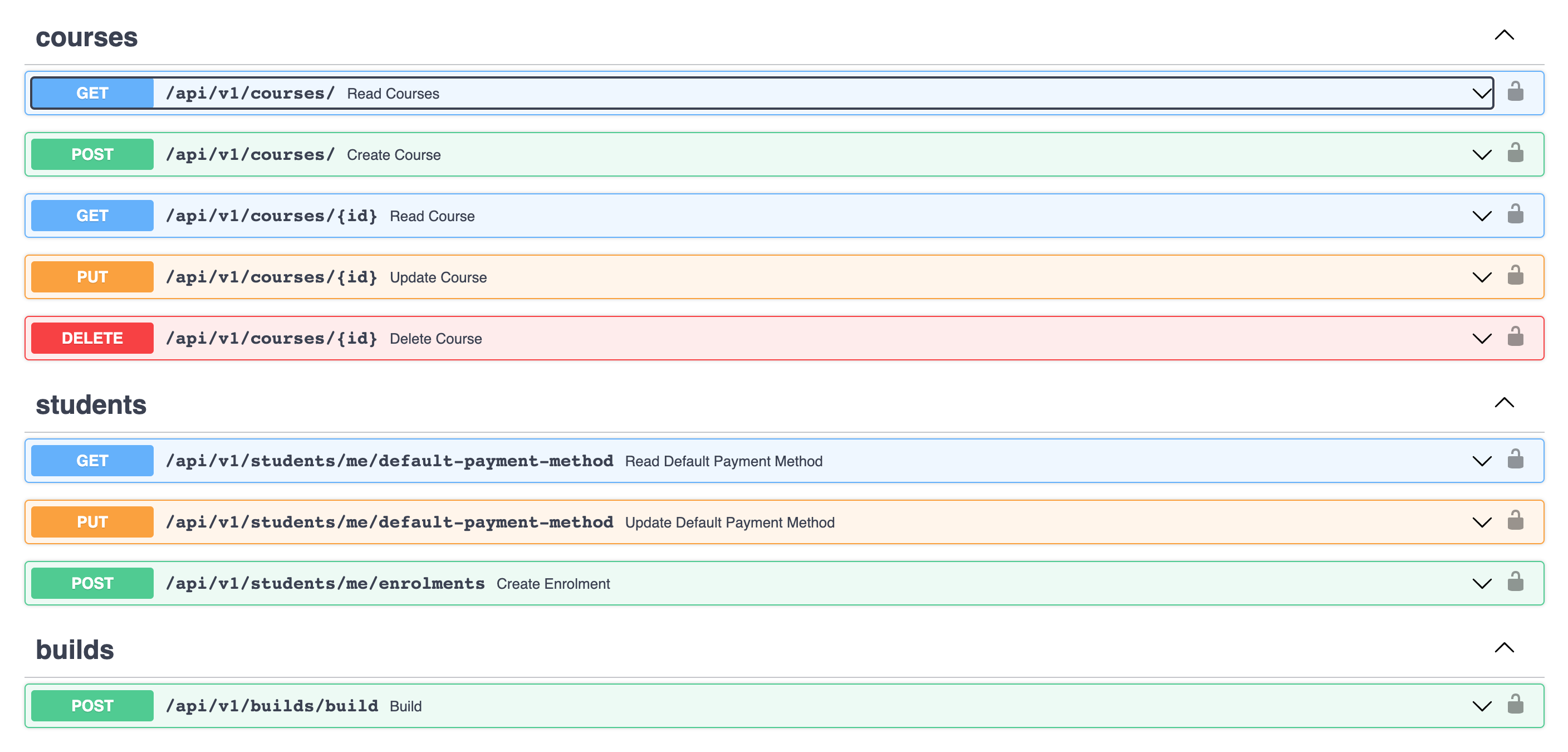Expand Delete Course operation via its chevron
Viewport: 1568px width, 752px height.
[x=1481, y=339]
